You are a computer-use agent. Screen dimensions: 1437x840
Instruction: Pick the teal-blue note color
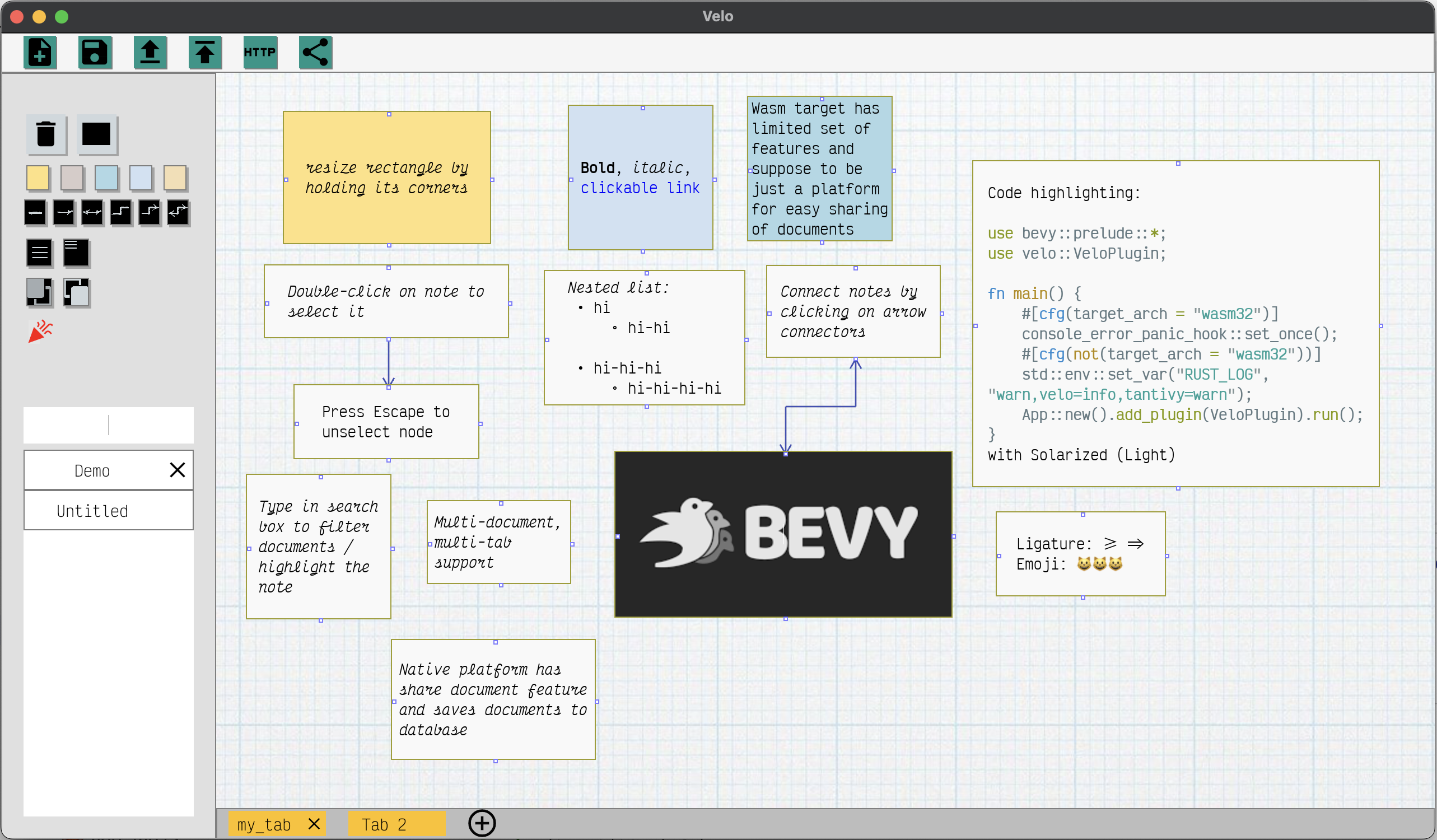[106, 178]
